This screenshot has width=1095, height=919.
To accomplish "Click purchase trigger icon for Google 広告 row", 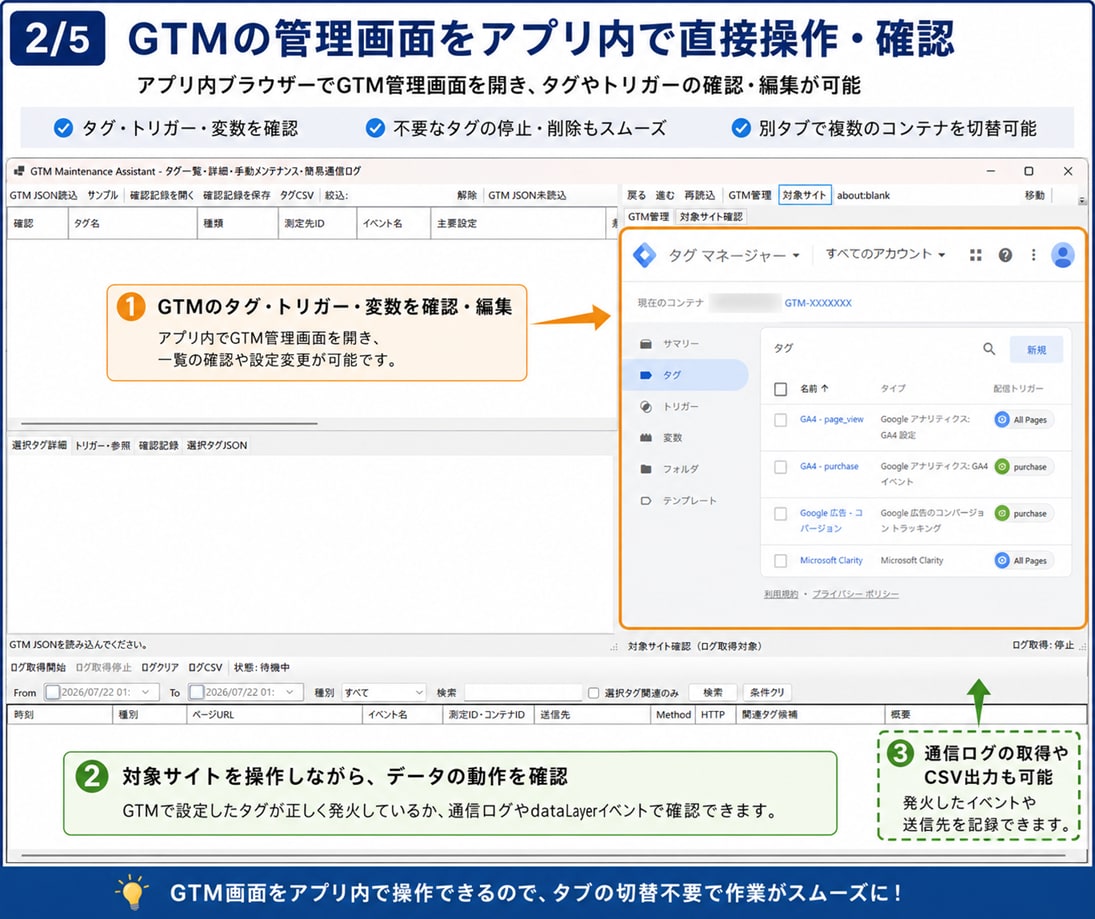I will point(1001,513).
